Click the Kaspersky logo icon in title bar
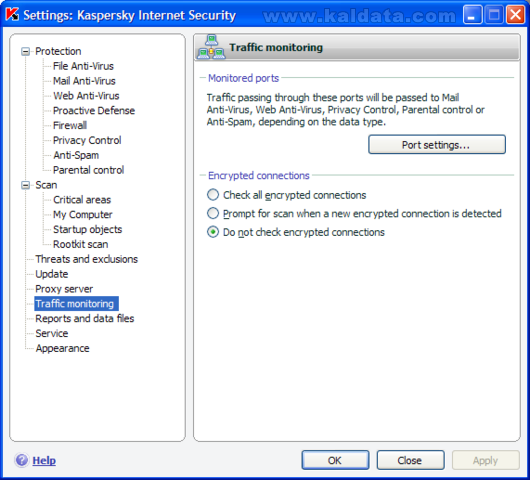The height and width of the screenshot is (480, 530). coord(13,15)
